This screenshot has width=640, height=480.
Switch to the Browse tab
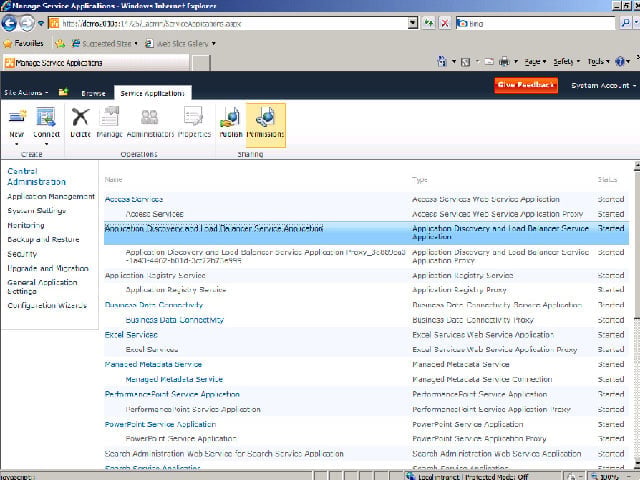tap(93, 93)
